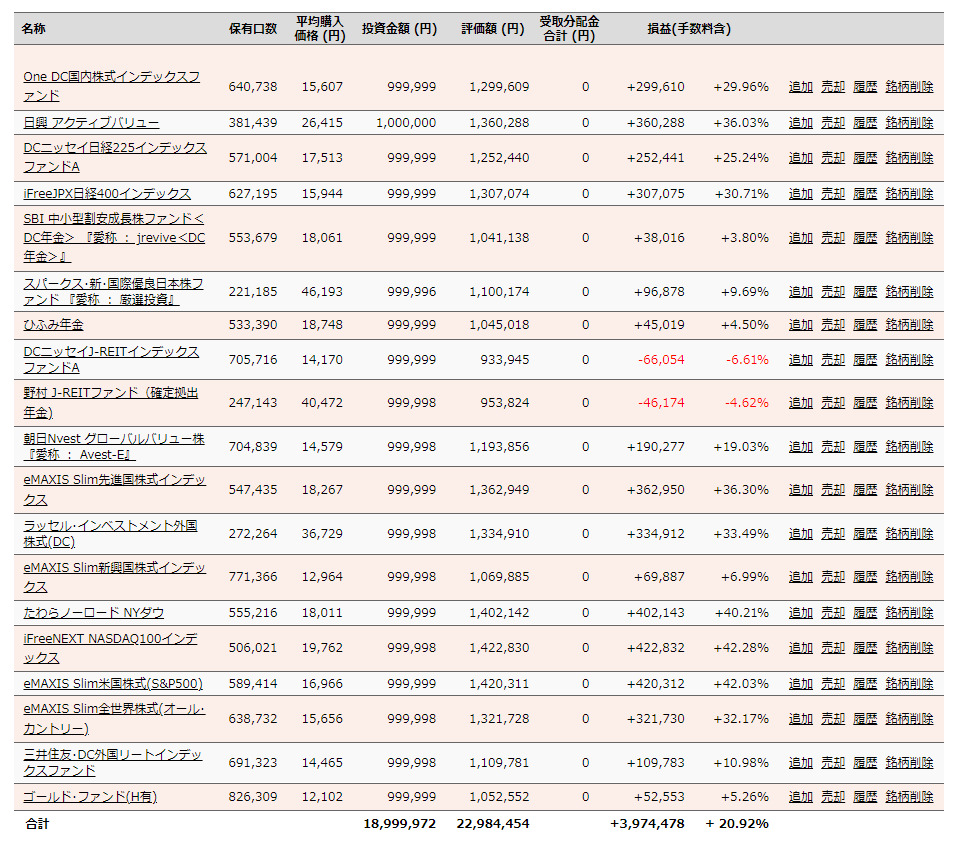Click the 受取分配金合計 (円) column header

[569, 29]
